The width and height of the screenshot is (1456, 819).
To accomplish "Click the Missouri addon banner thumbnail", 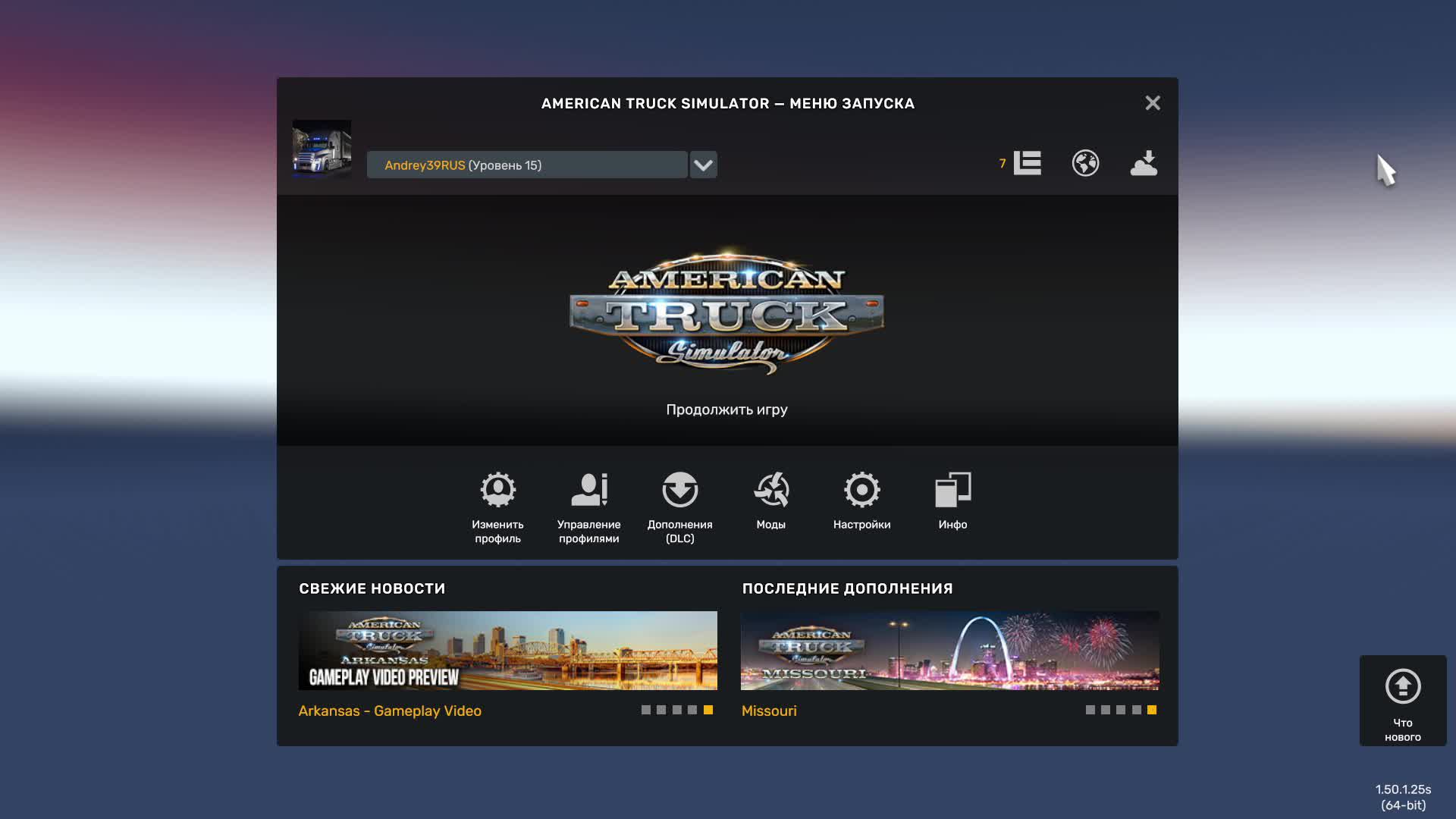I will [949, 651].
